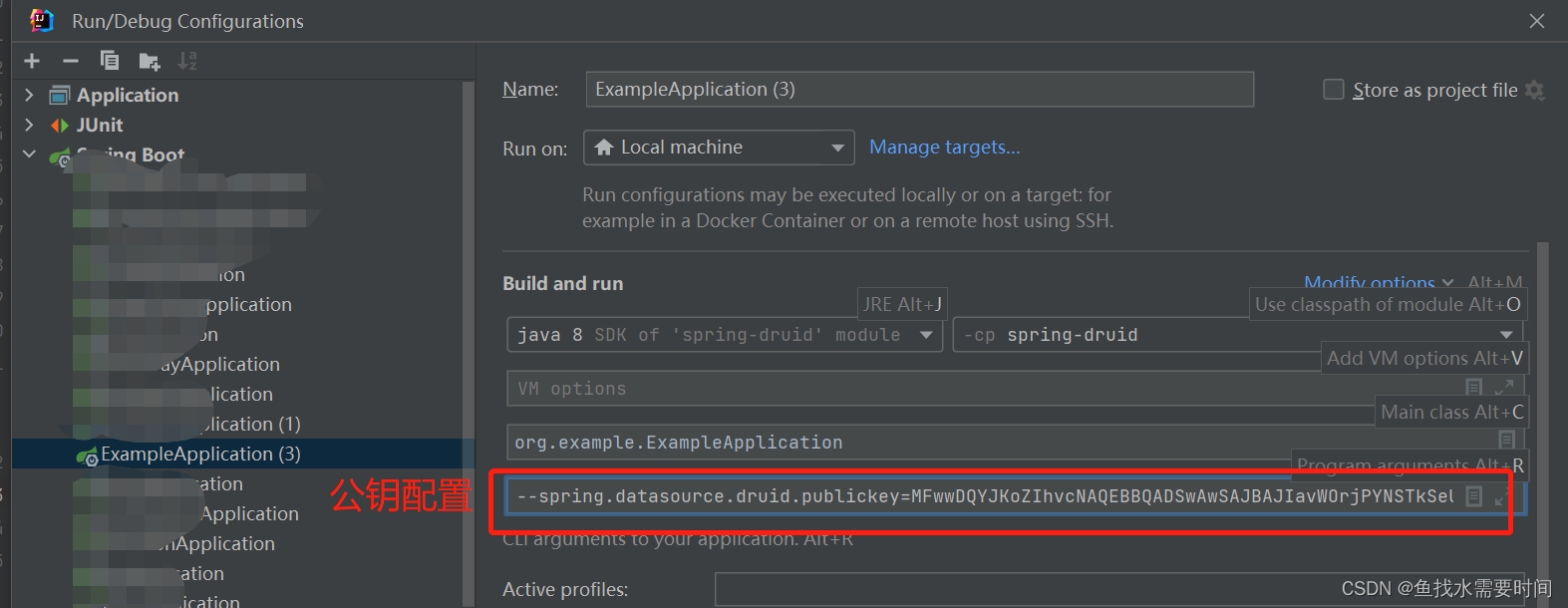Open the Run on Local machine dropdown

[x=719, y=148]
